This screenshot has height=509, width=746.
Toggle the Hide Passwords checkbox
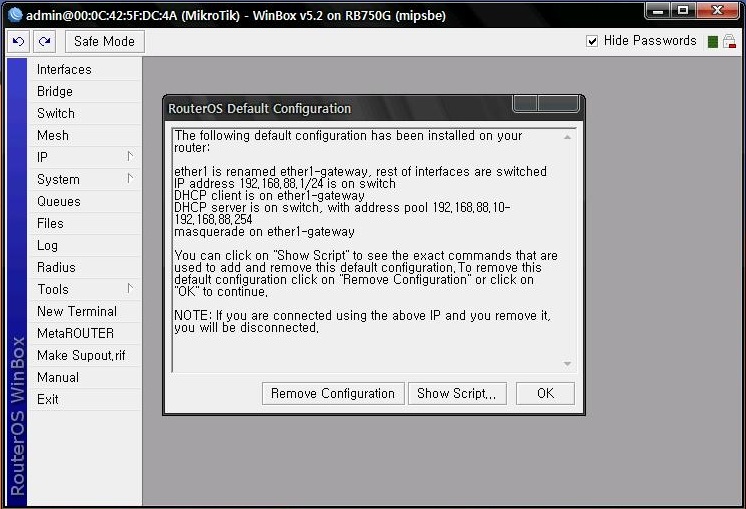coord(592,41)
